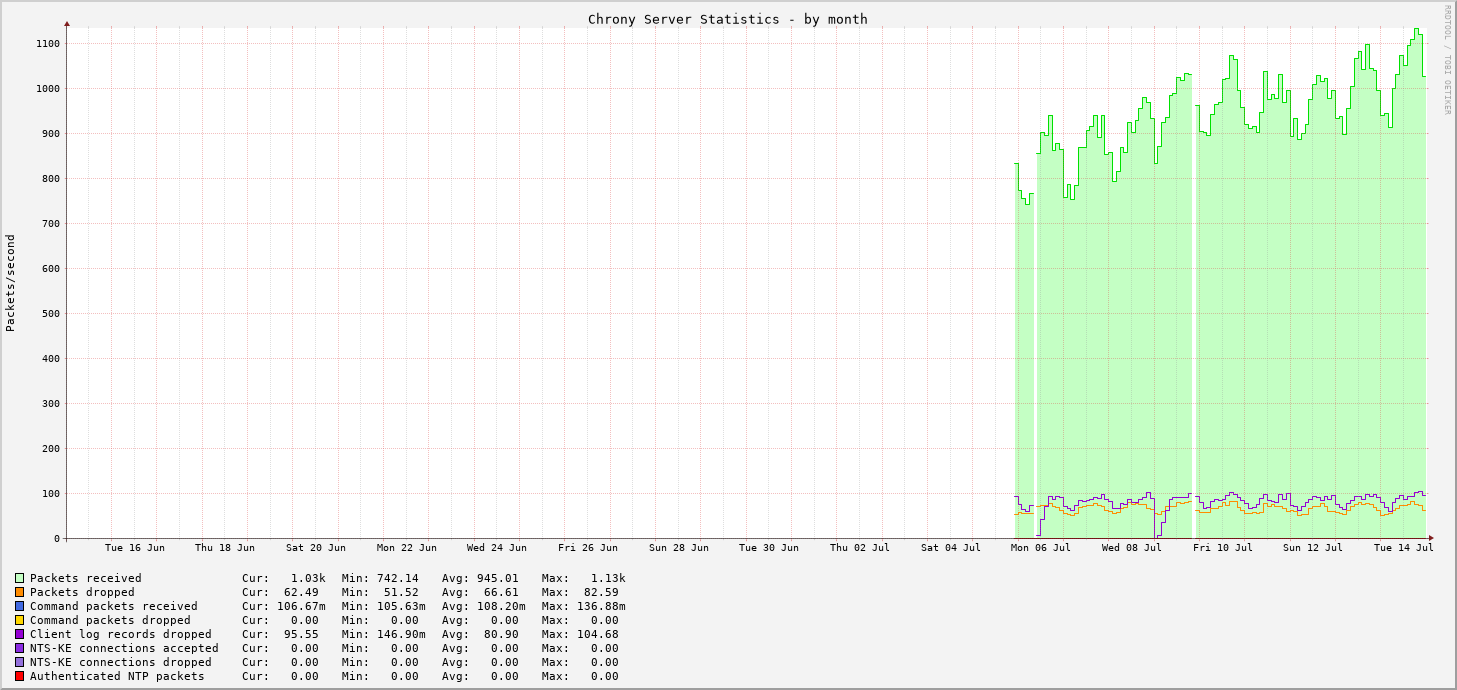Click the Packets received legend label
This screenshot has width=1457, height=690.
tap(86, 578)
